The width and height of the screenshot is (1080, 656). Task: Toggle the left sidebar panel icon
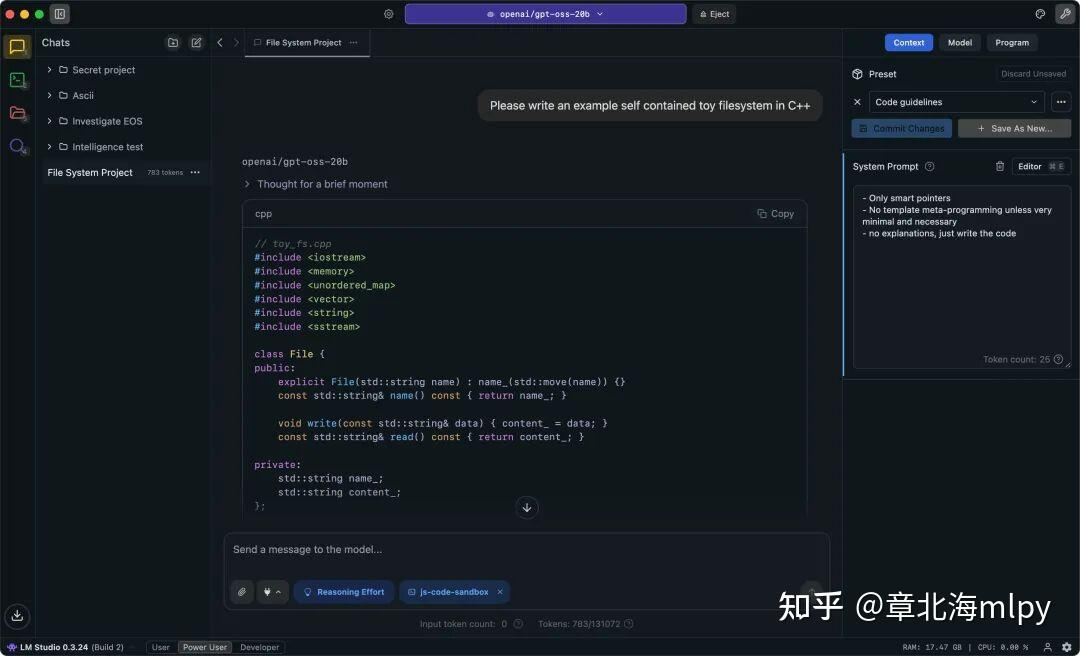[x=60, y=14]
